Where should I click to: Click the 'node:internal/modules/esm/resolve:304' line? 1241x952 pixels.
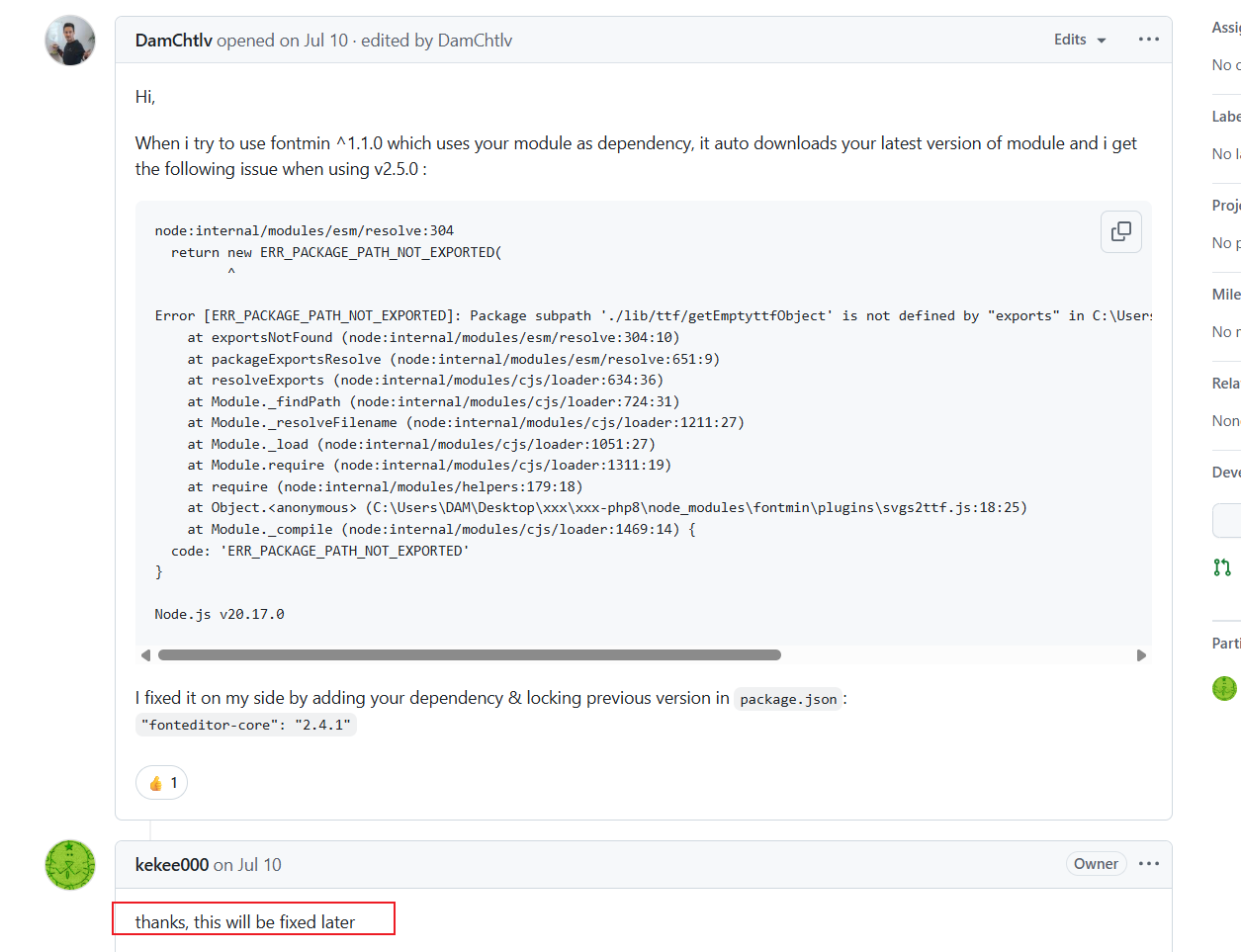305,230
